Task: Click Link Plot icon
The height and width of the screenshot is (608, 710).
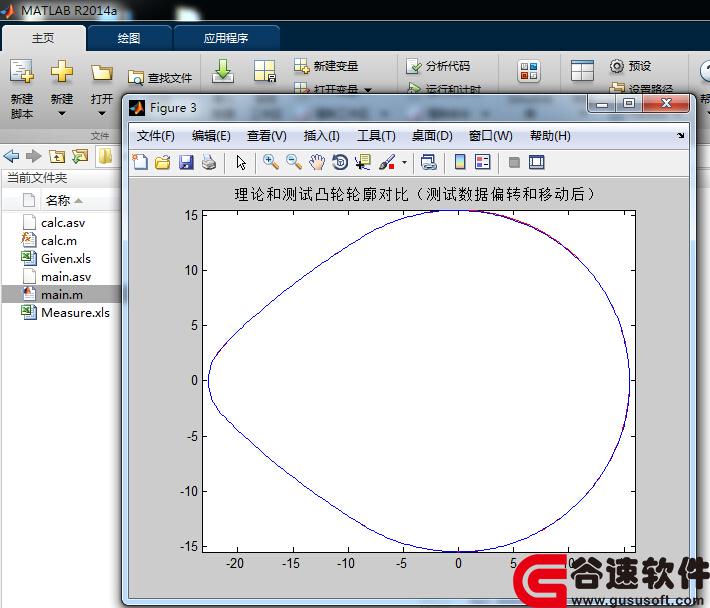Action: 428,162
